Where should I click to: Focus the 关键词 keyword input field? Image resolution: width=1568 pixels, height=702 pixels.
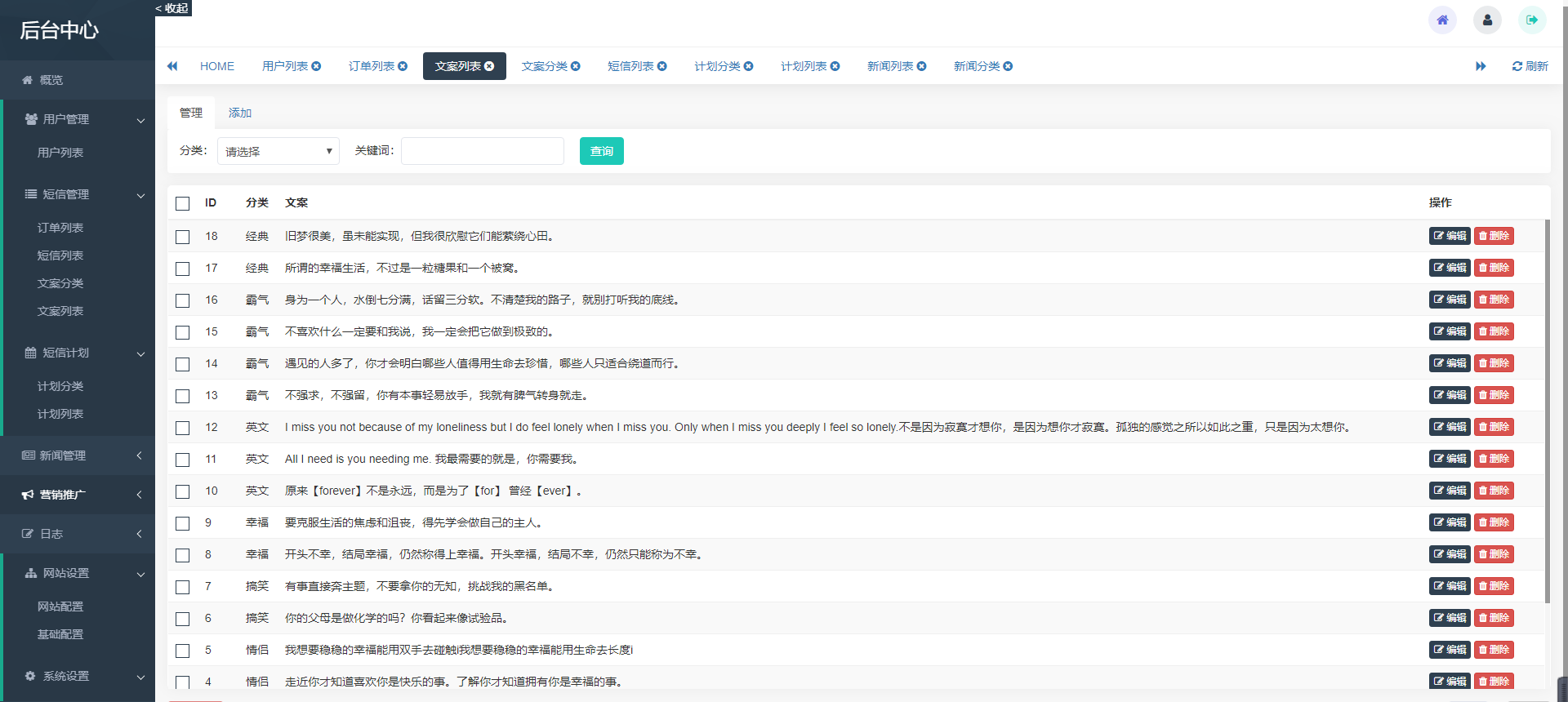[x=482, y=151]
